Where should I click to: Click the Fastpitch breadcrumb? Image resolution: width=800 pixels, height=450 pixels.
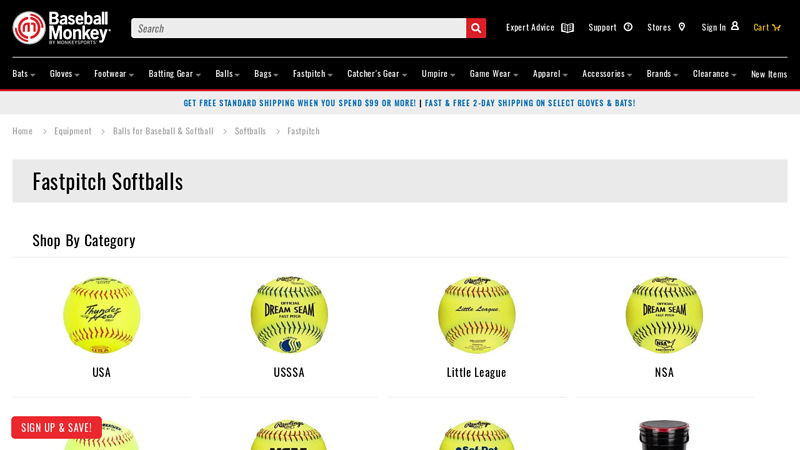[304, 131]
